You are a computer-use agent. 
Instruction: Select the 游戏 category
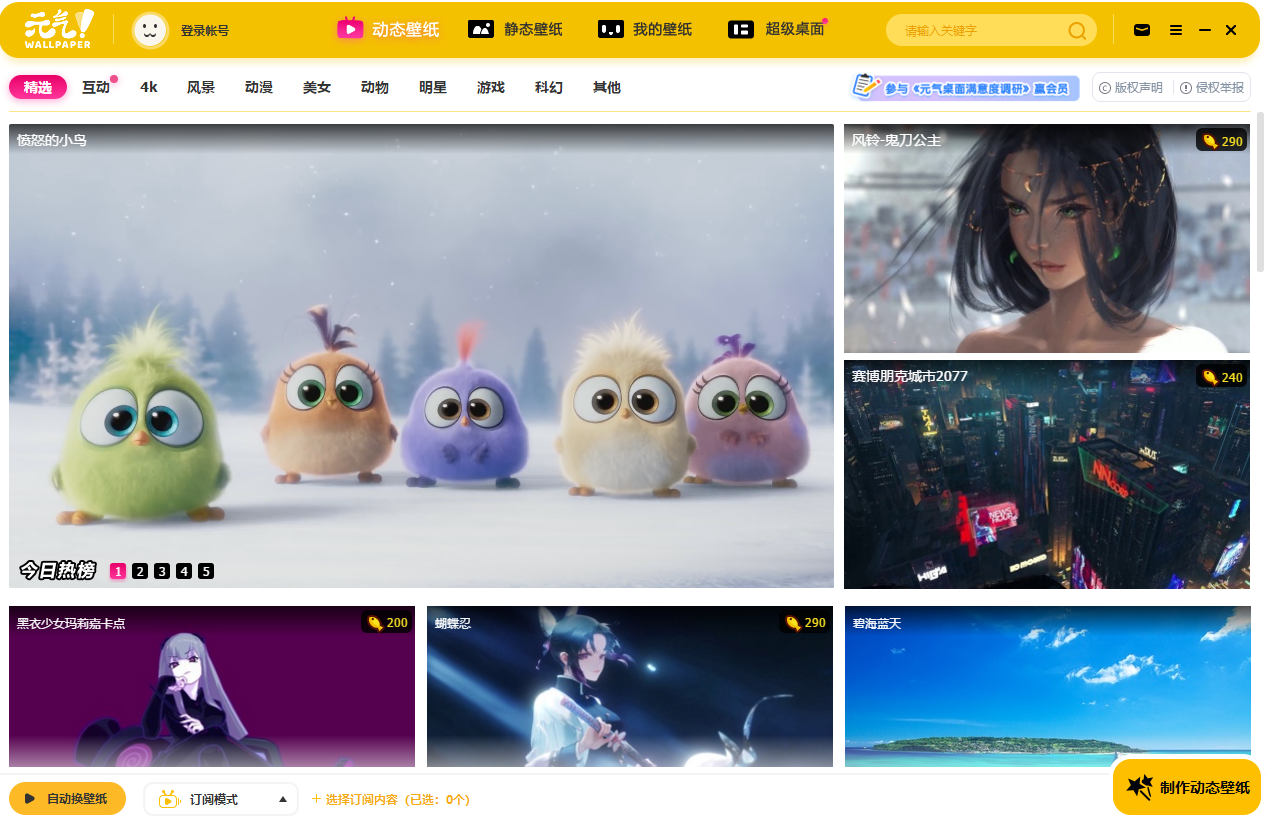491,87
